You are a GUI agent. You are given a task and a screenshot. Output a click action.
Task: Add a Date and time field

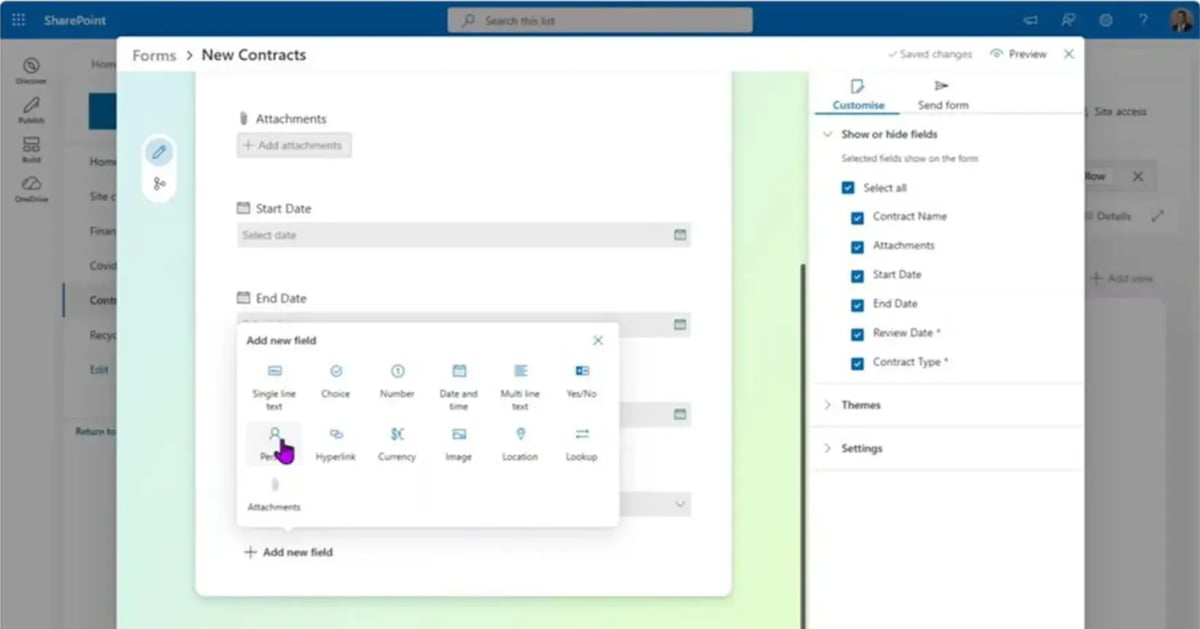pyautogui.click(x=459, y=387)
